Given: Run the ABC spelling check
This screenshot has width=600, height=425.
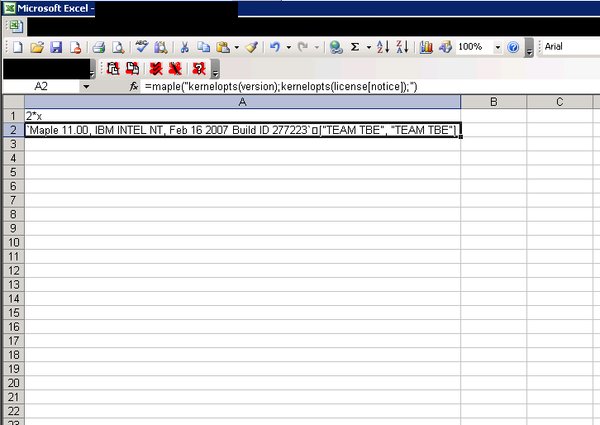Looking at the screenshot, I should pos(142,47).
